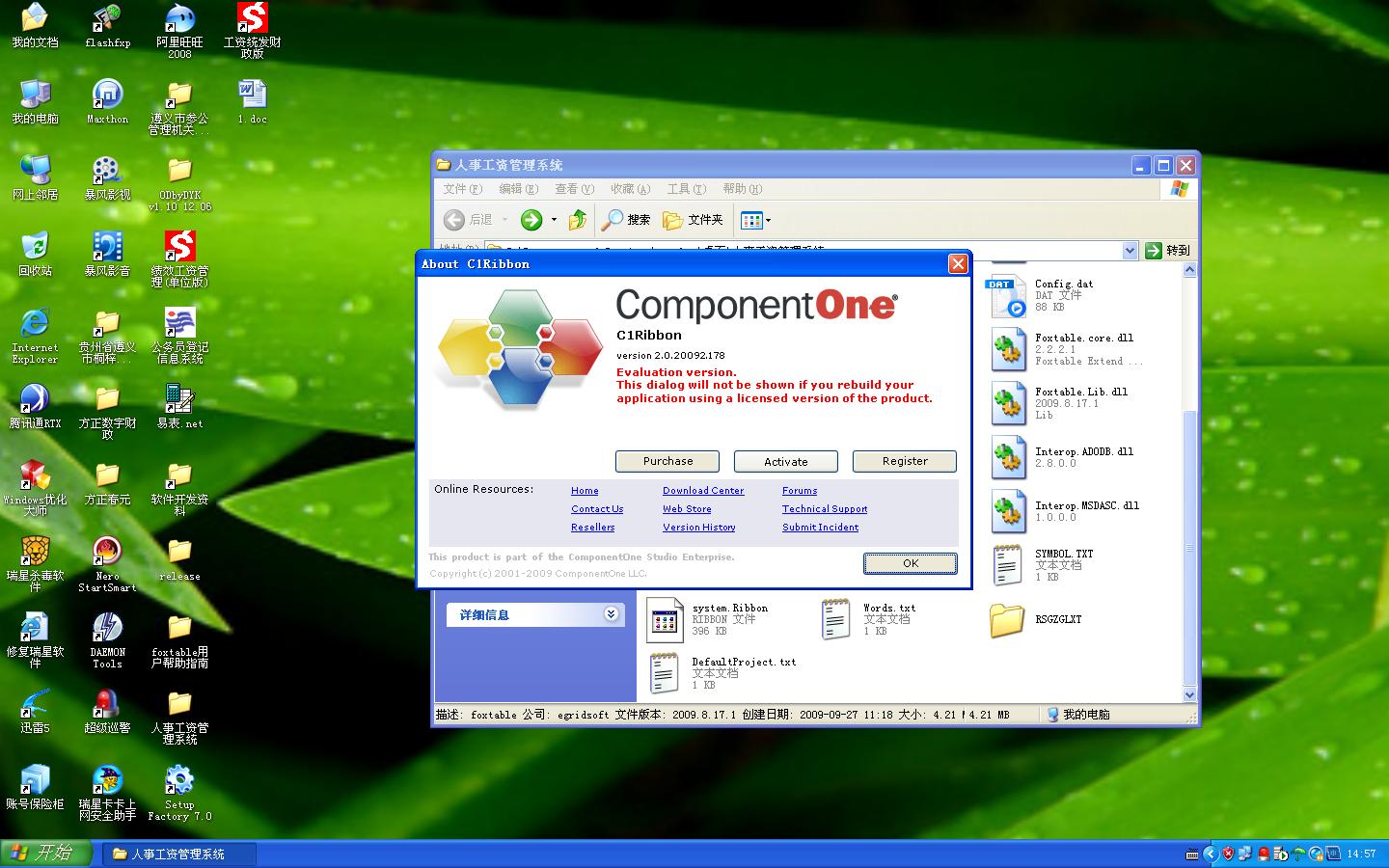
Task: Follow the Web Store link
Action: coord(687,509)
